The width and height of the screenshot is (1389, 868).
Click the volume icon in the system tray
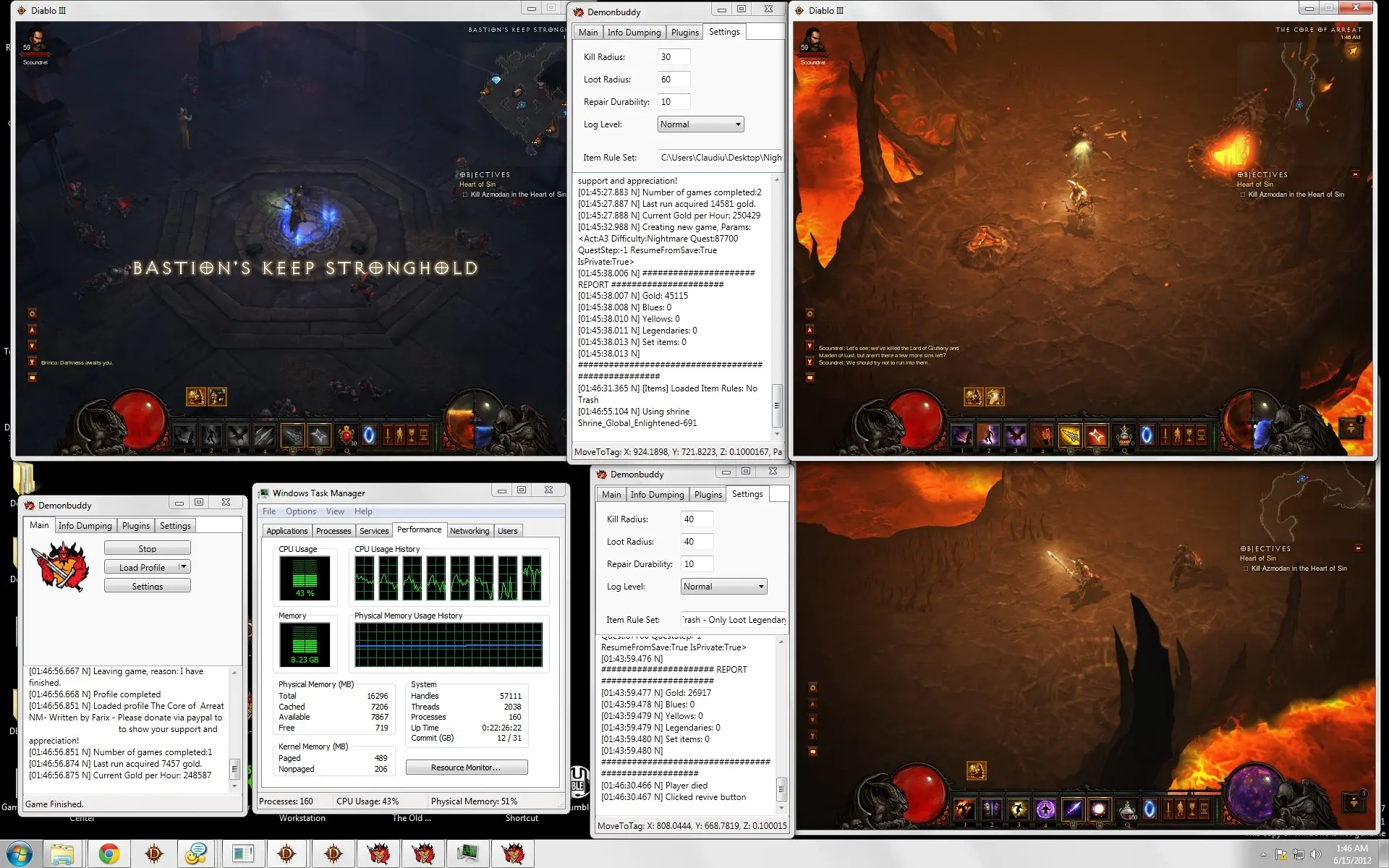click(1316, 854)
